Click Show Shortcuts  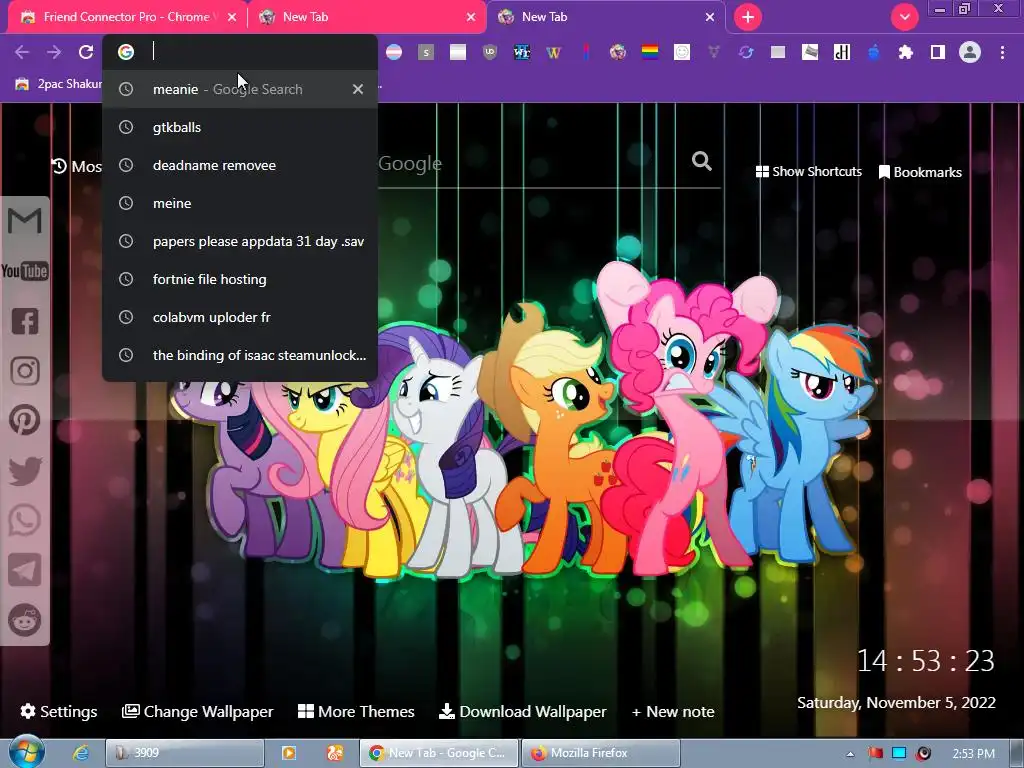(x=808, y=172)
